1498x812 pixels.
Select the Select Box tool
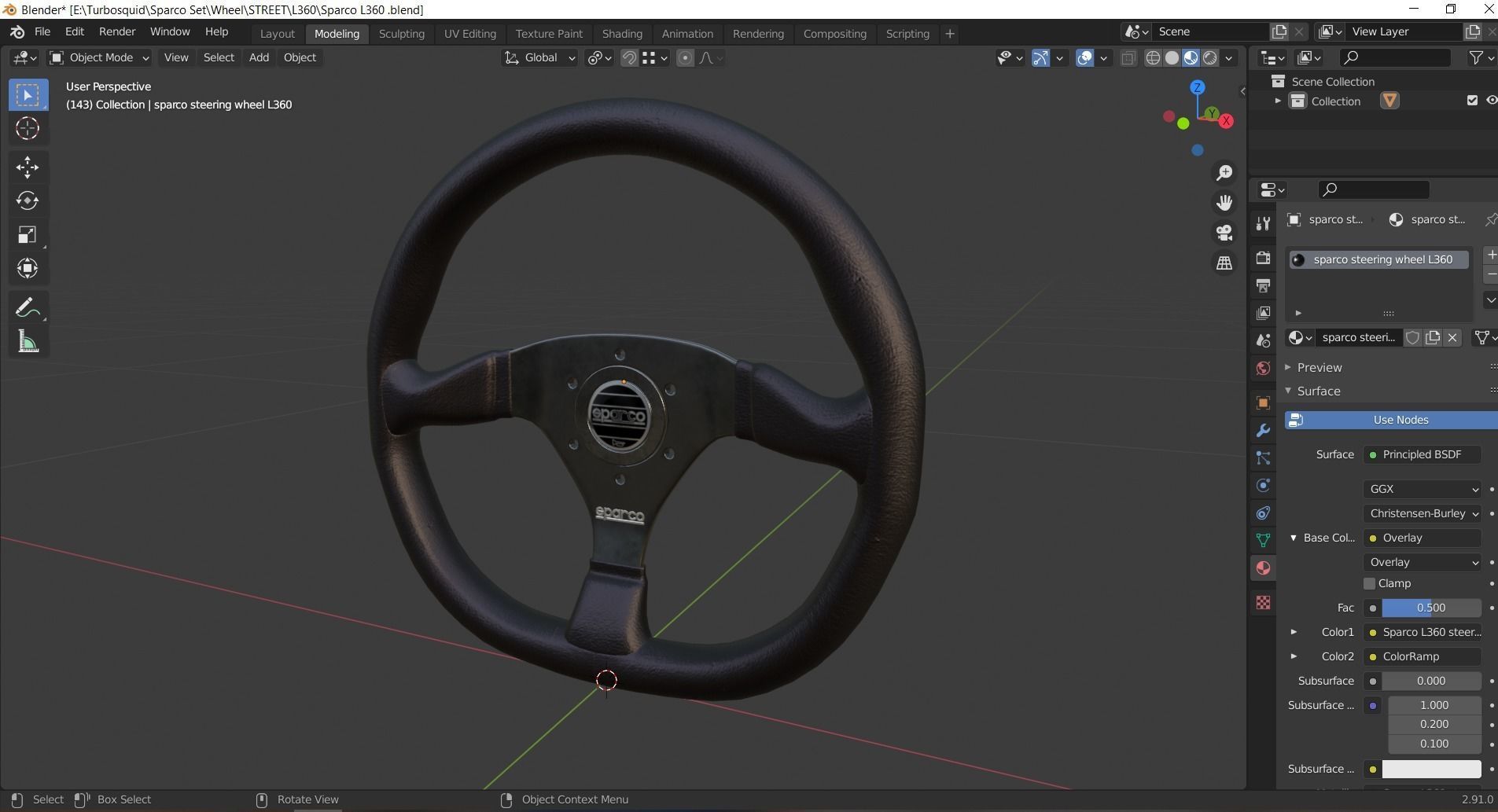[28, 95]
